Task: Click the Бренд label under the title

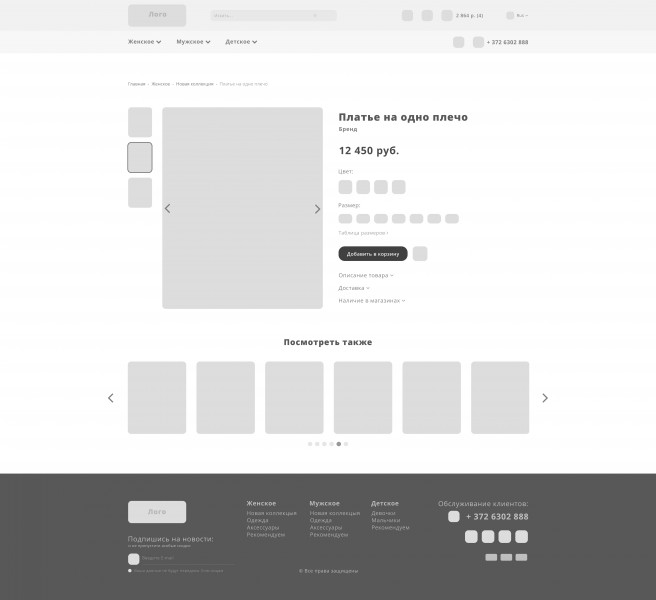Action: point(348,129)
